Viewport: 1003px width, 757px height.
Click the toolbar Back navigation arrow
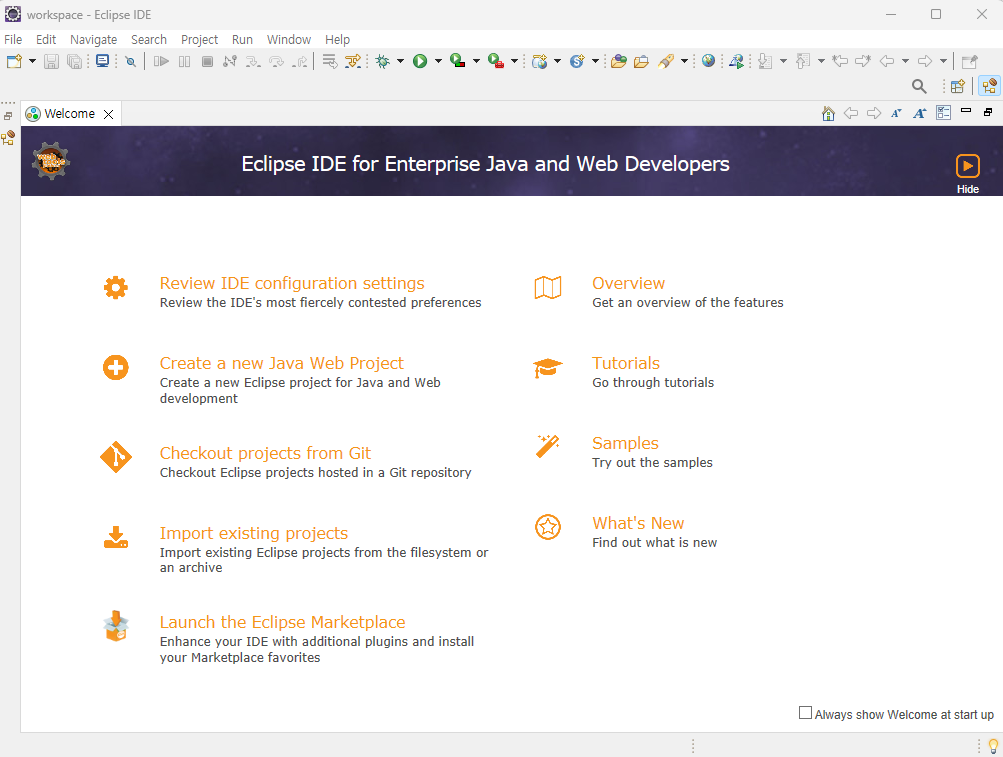887,61
